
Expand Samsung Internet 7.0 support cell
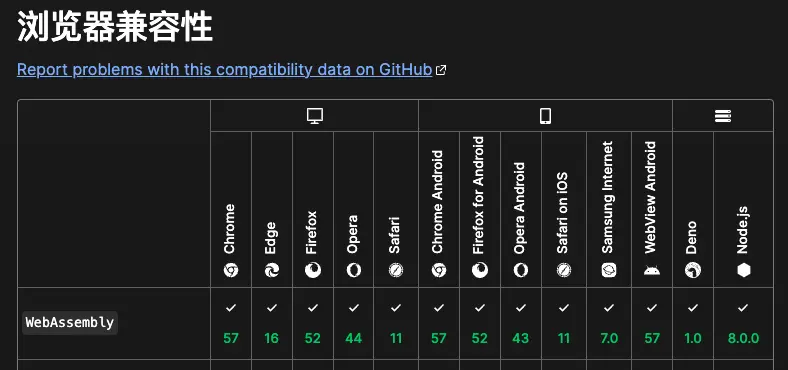tap(609, 323)
